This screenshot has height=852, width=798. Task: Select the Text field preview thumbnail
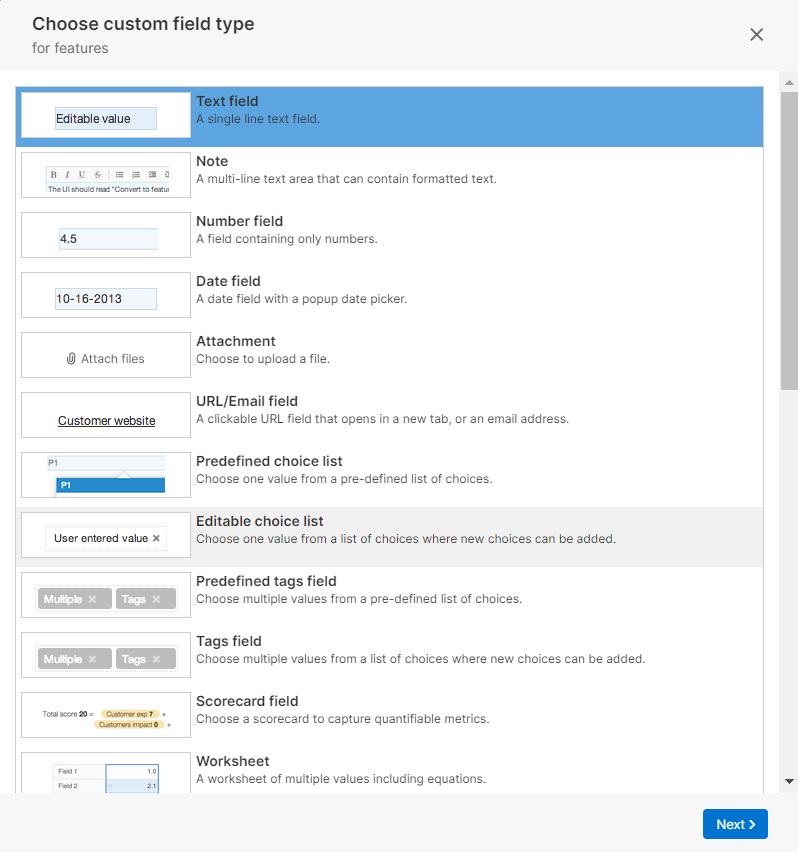pos(106,116)
